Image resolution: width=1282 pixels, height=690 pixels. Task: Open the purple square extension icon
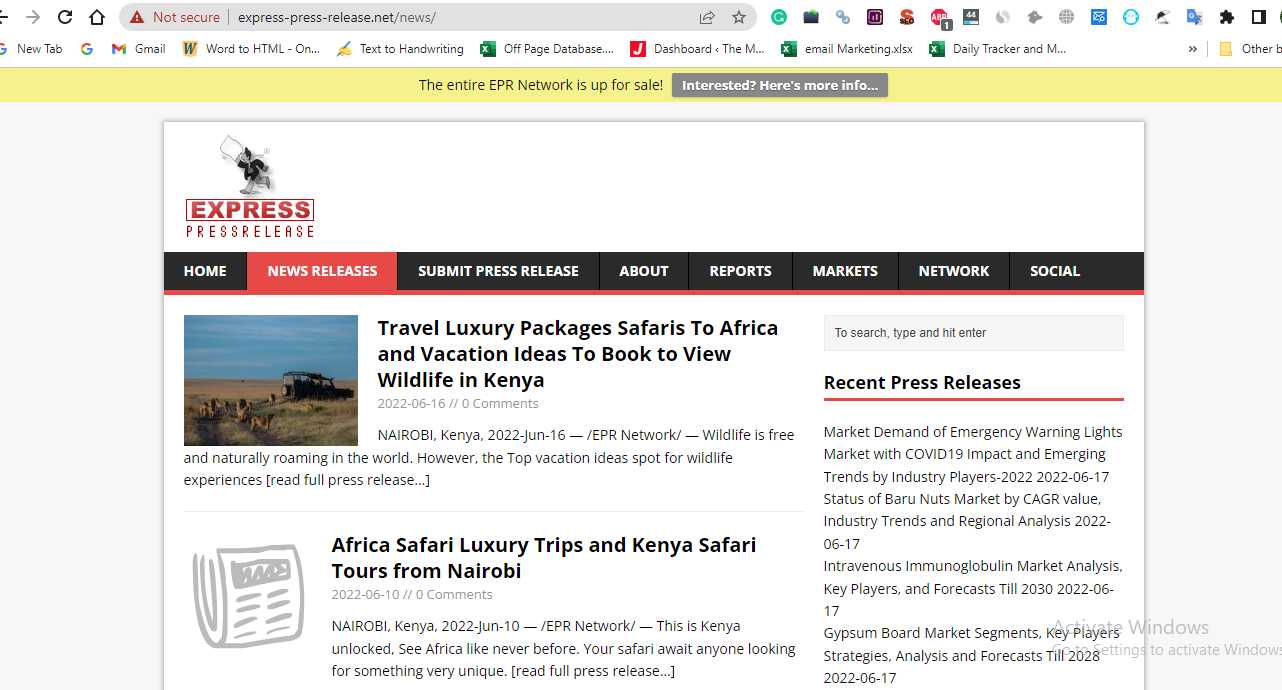(875, 17)
